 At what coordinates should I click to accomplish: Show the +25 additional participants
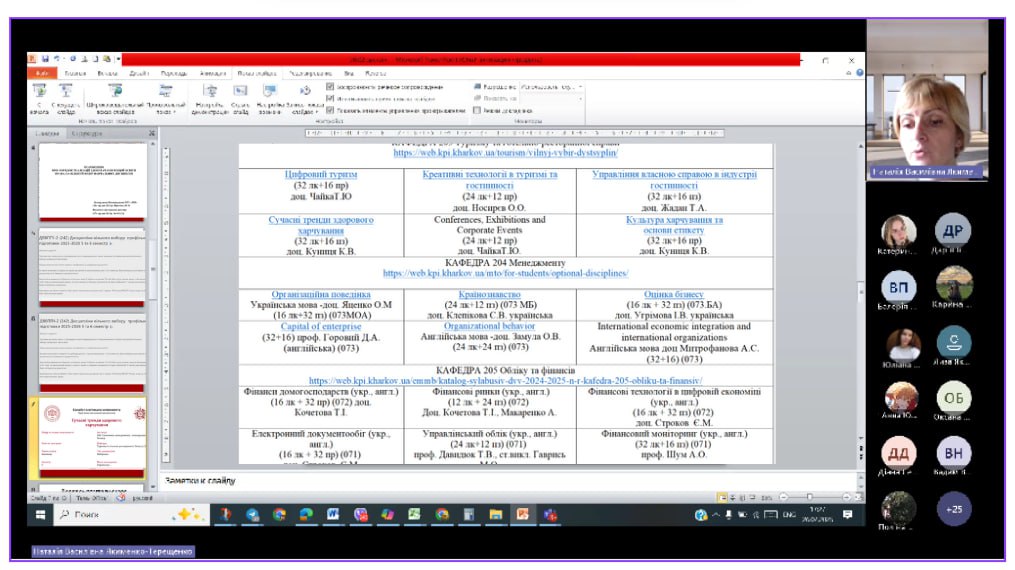pos(954,509)
